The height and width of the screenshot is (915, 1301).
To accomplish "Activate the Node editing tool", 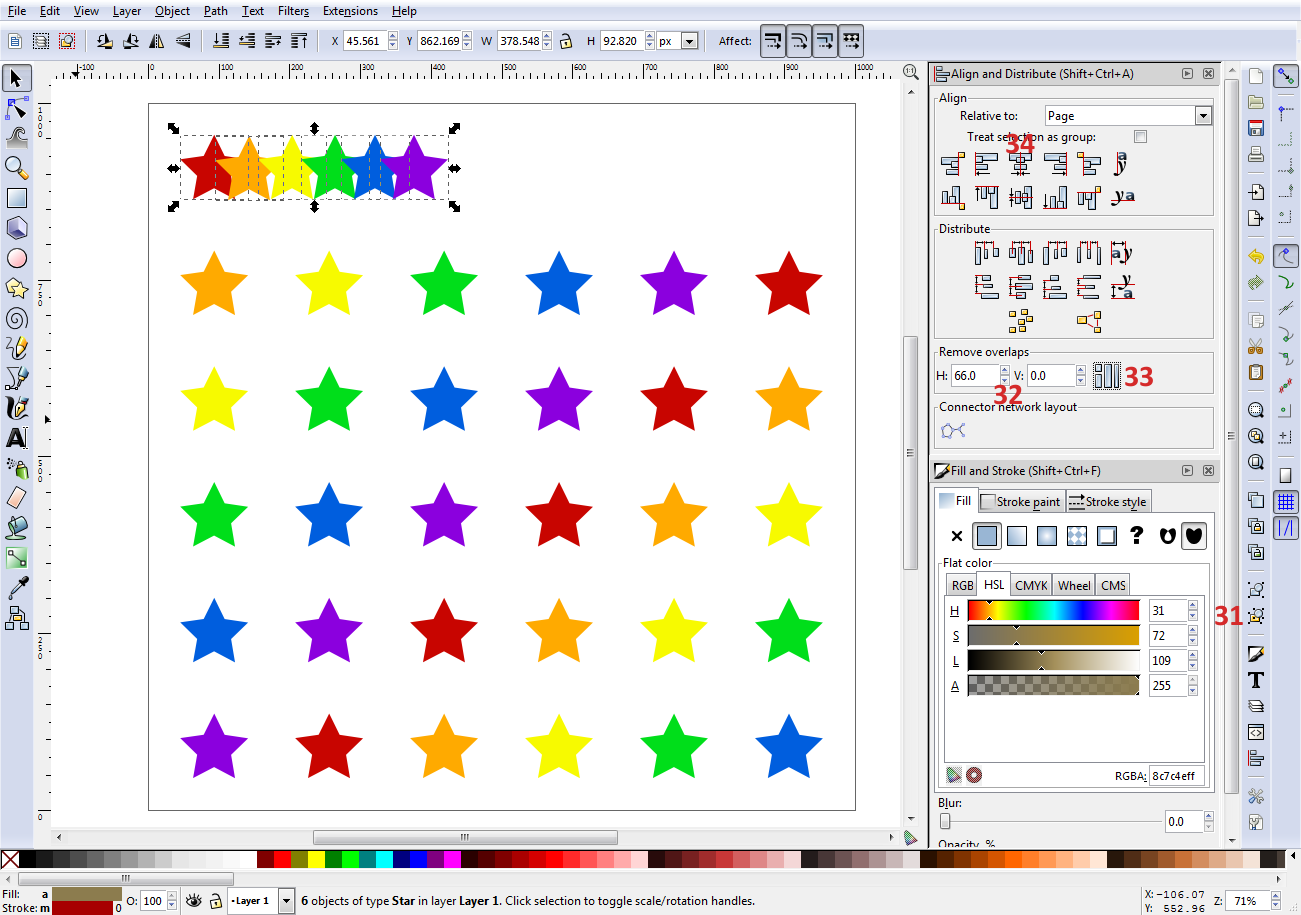I will click(17, 108).
